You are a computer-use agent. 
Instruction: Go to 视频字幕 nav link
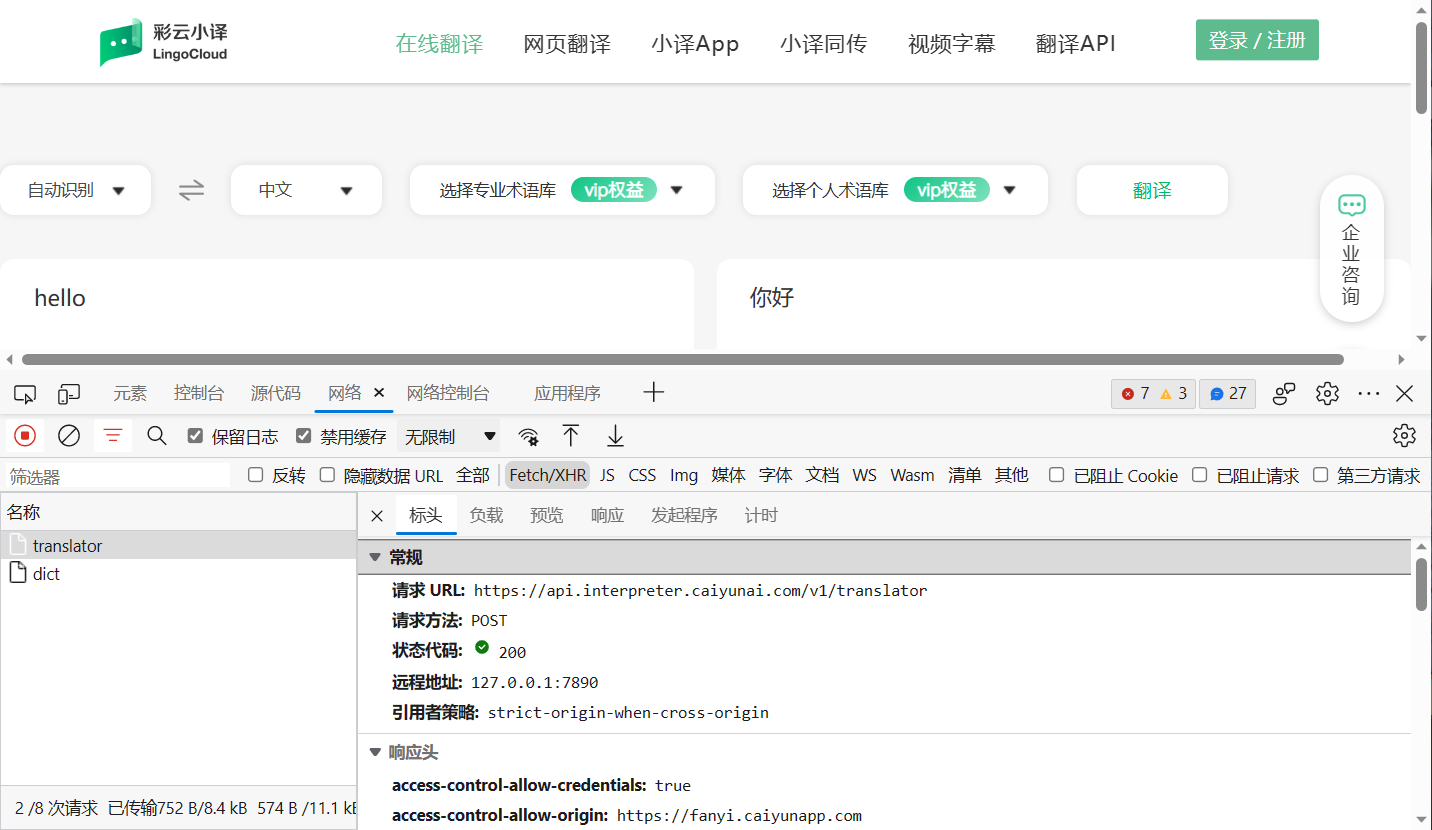click(x=951, y=44)
